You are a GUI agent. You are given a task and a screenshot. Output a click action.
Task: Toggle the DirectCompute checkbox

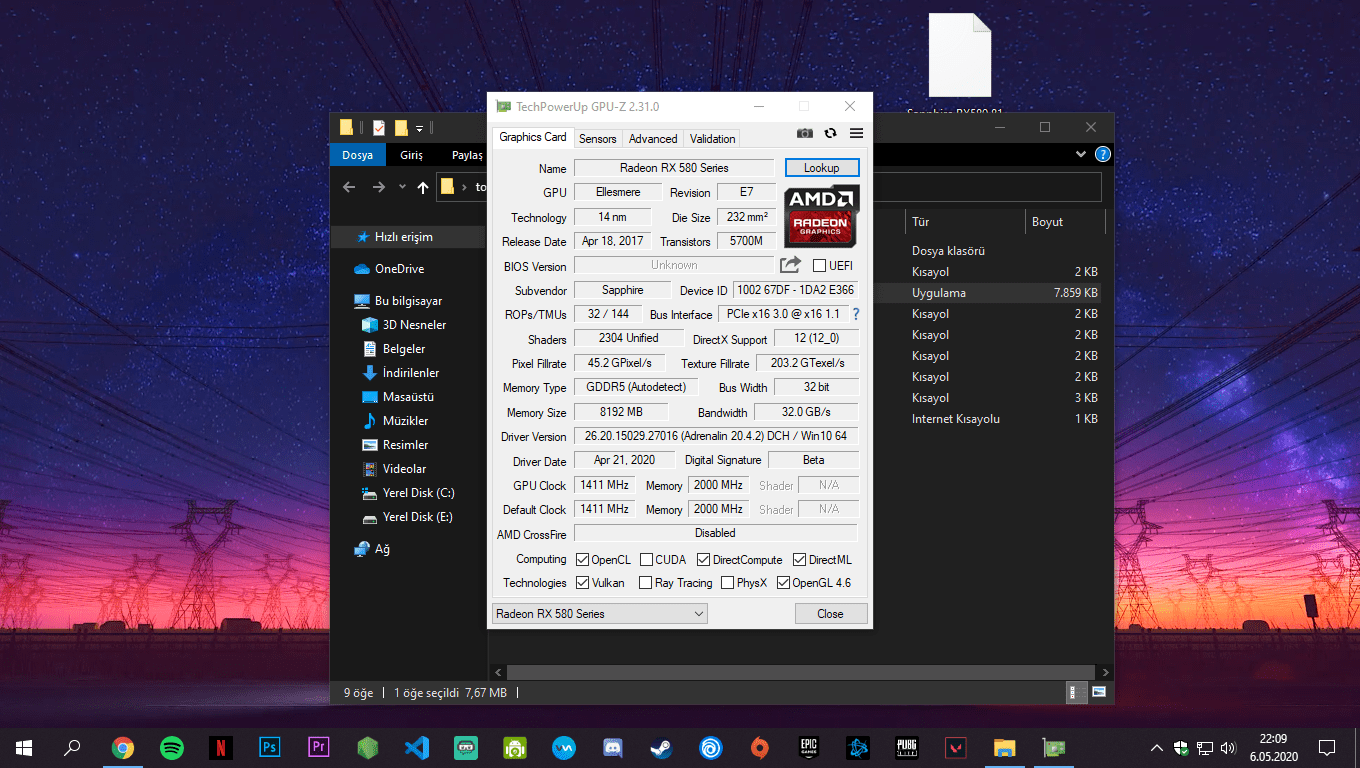pyautogui.click(x=704, y=560)
